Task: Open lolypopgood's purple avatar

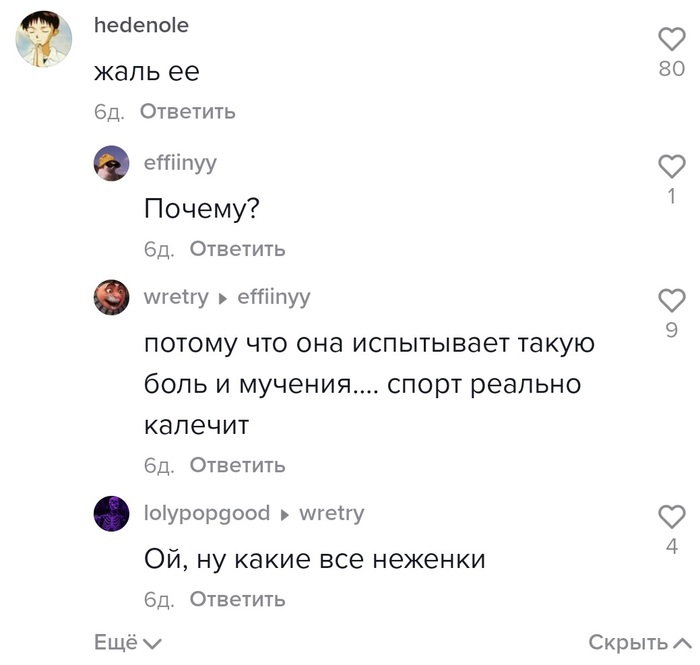Action: [111, 513]
